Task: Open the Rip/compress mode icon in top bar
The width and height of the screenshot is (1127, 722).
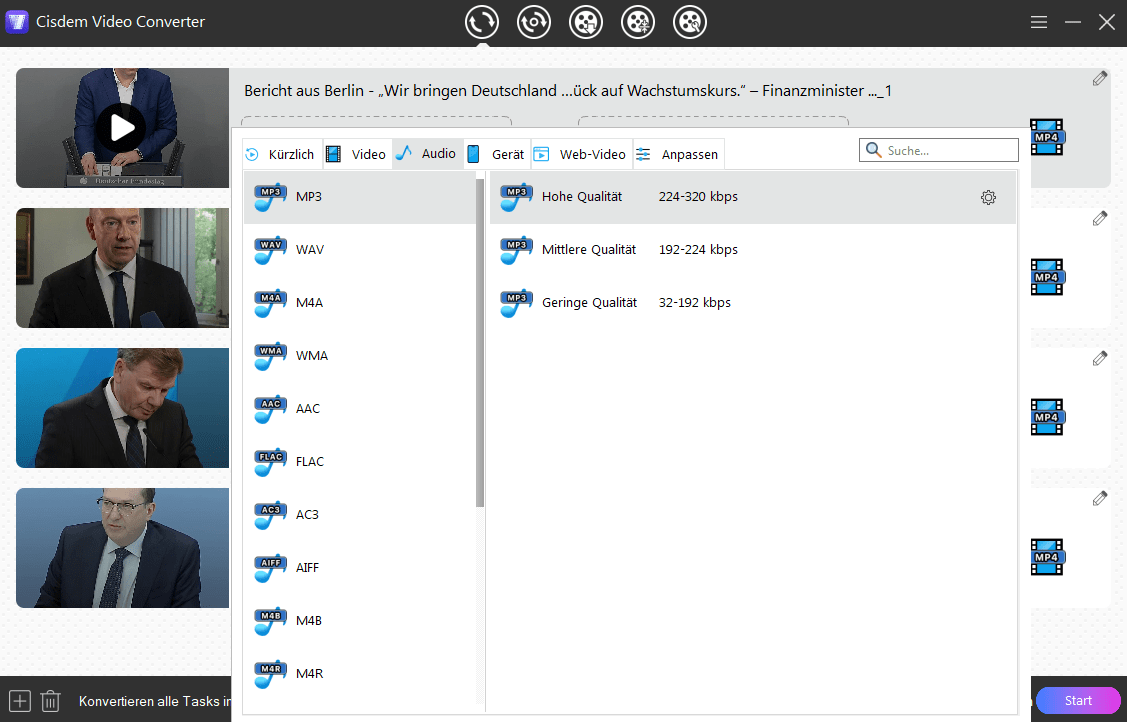Action: [x=534, y=22]
